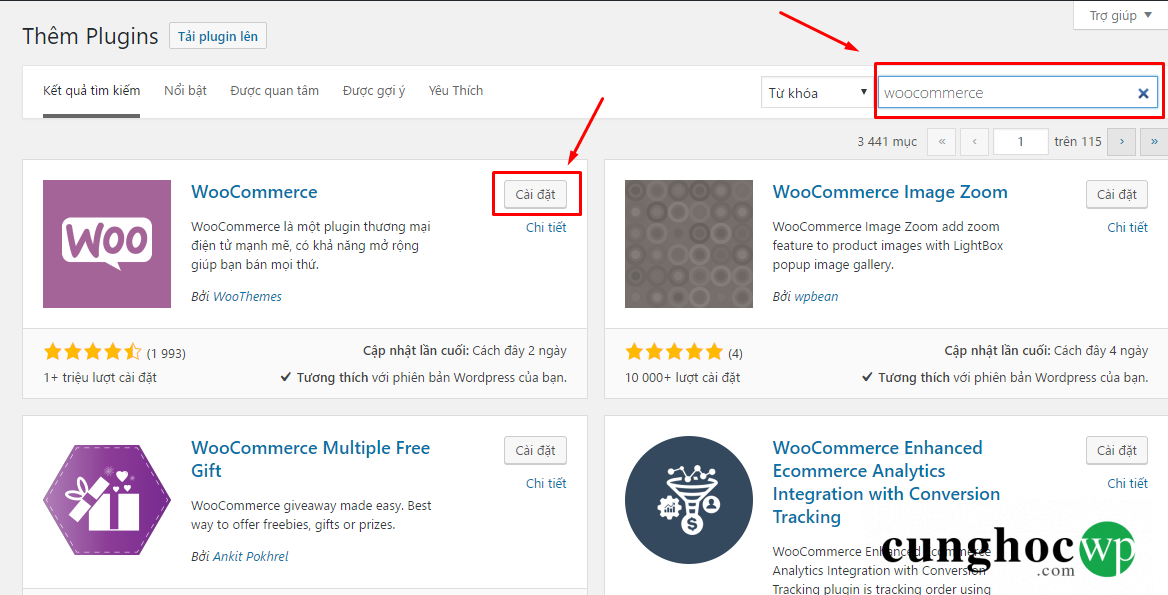This screenshot has height=595, width=1168.
Task: Click WooCommerce's "Cách đây 2 ngày" update text
Action: [x=520, y=351]
